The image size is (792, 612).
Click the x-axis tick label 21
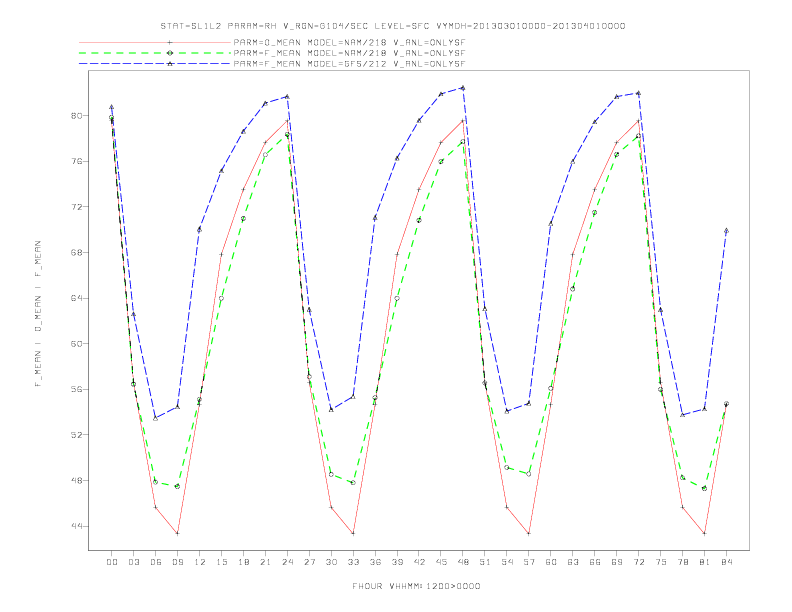(x=265, y=562)
